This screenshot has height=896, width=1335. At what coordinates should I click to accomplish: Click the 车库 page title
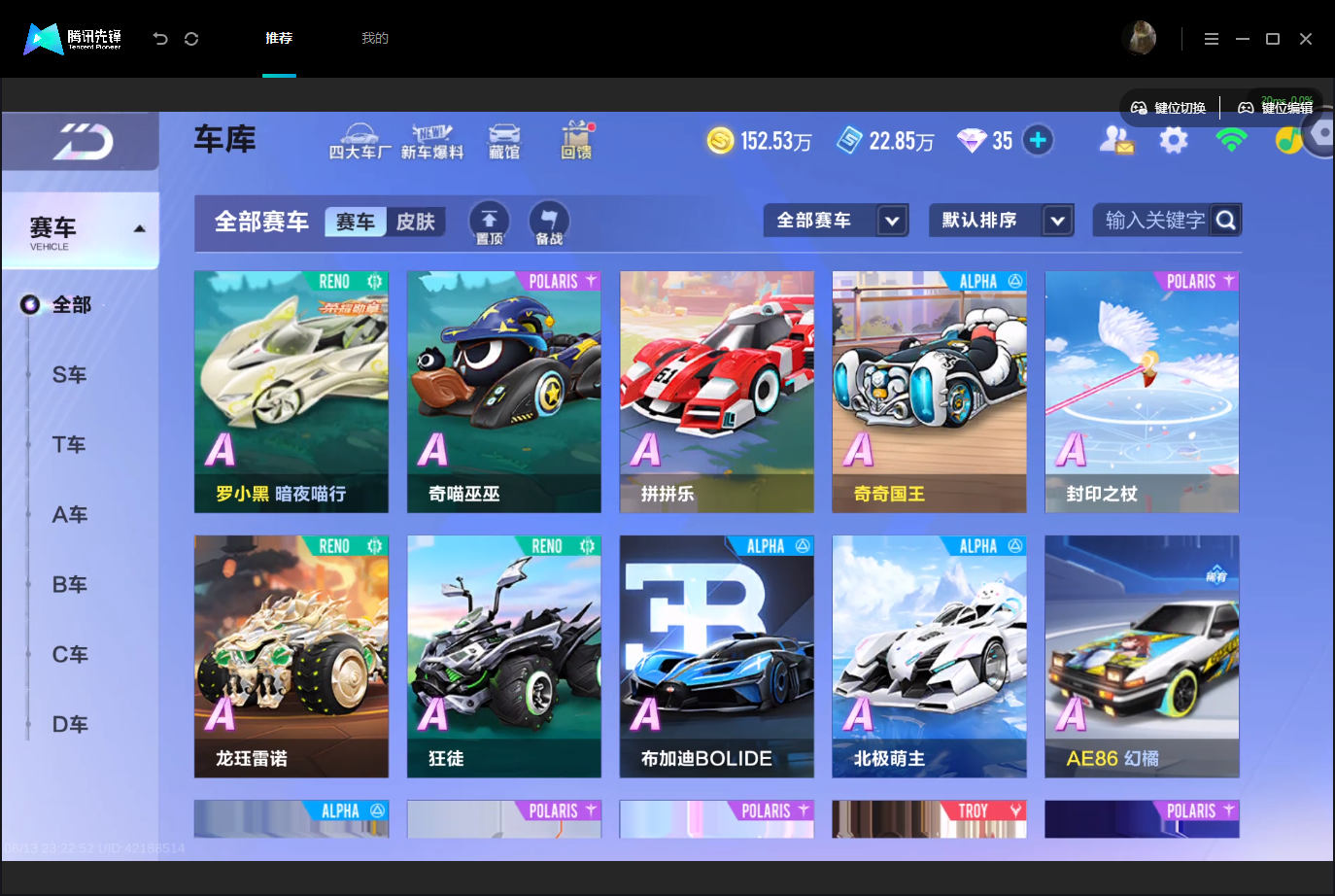(225, 140)
